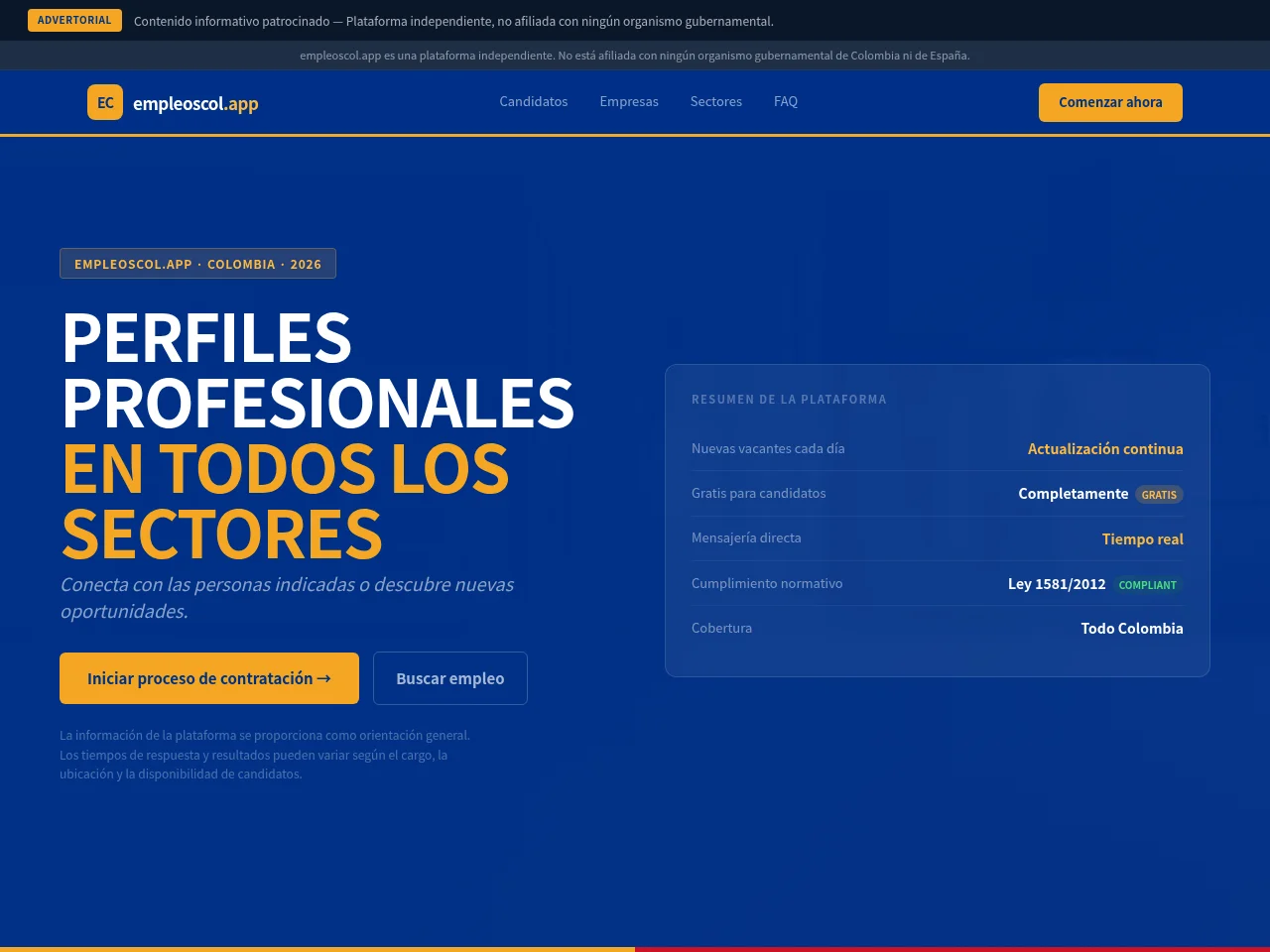Select the Actualización continua value
Viewport: 1270px width, 952px height.
tap(1105, 449)
